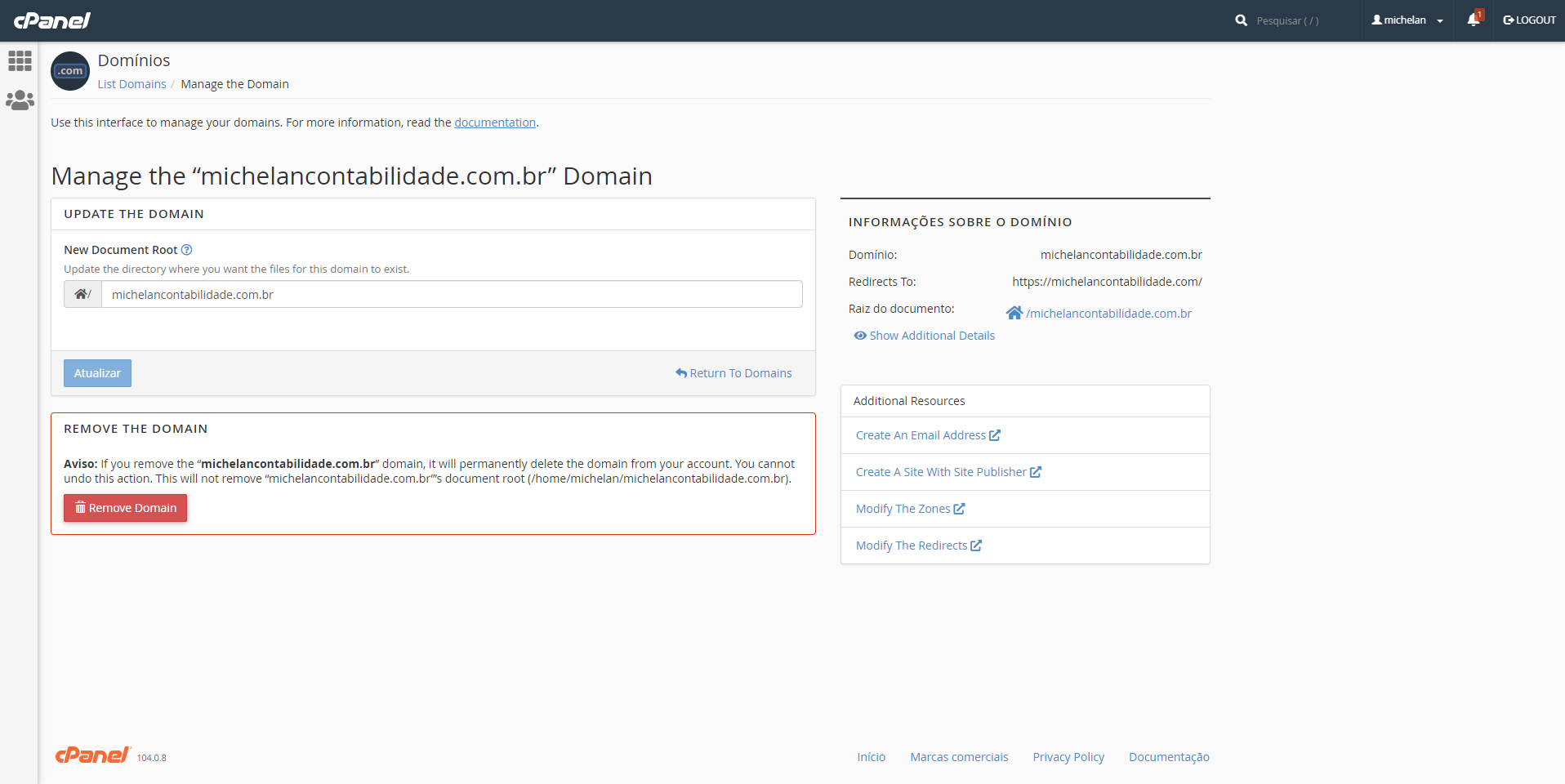
Task: Go to List Domains breadcrumb
Action: click(x=132, y=84)
